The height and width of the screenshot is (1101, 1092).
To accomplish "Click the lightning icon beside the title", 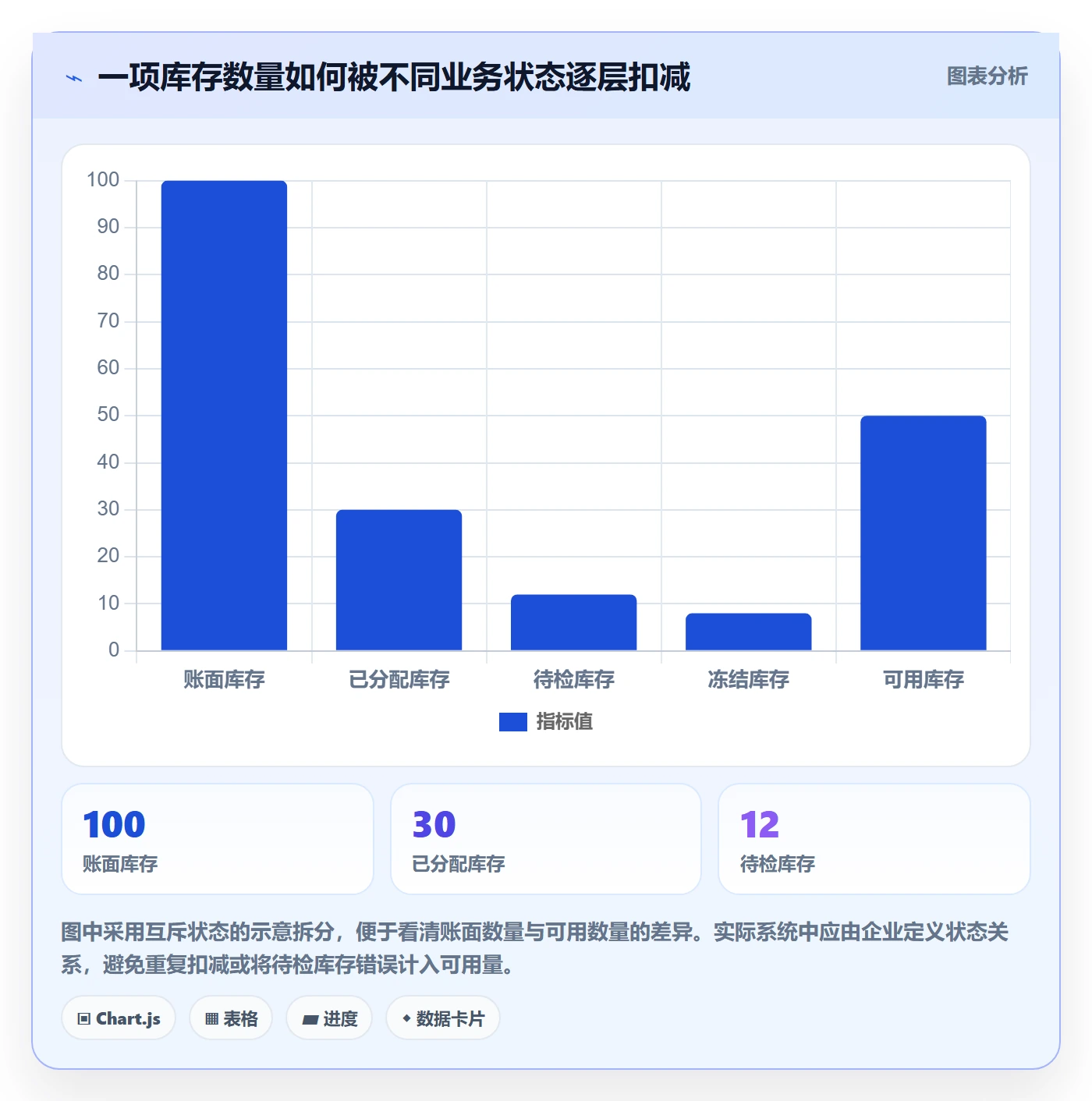I will point(74,78).
